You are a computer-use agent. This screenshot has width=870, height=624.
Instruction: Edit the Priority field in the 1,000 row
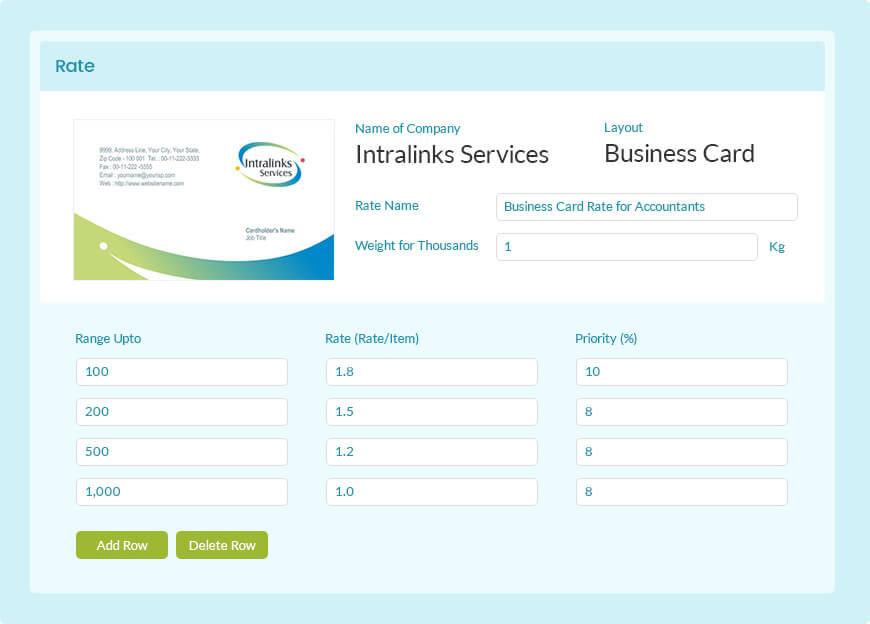pos(682,491)
